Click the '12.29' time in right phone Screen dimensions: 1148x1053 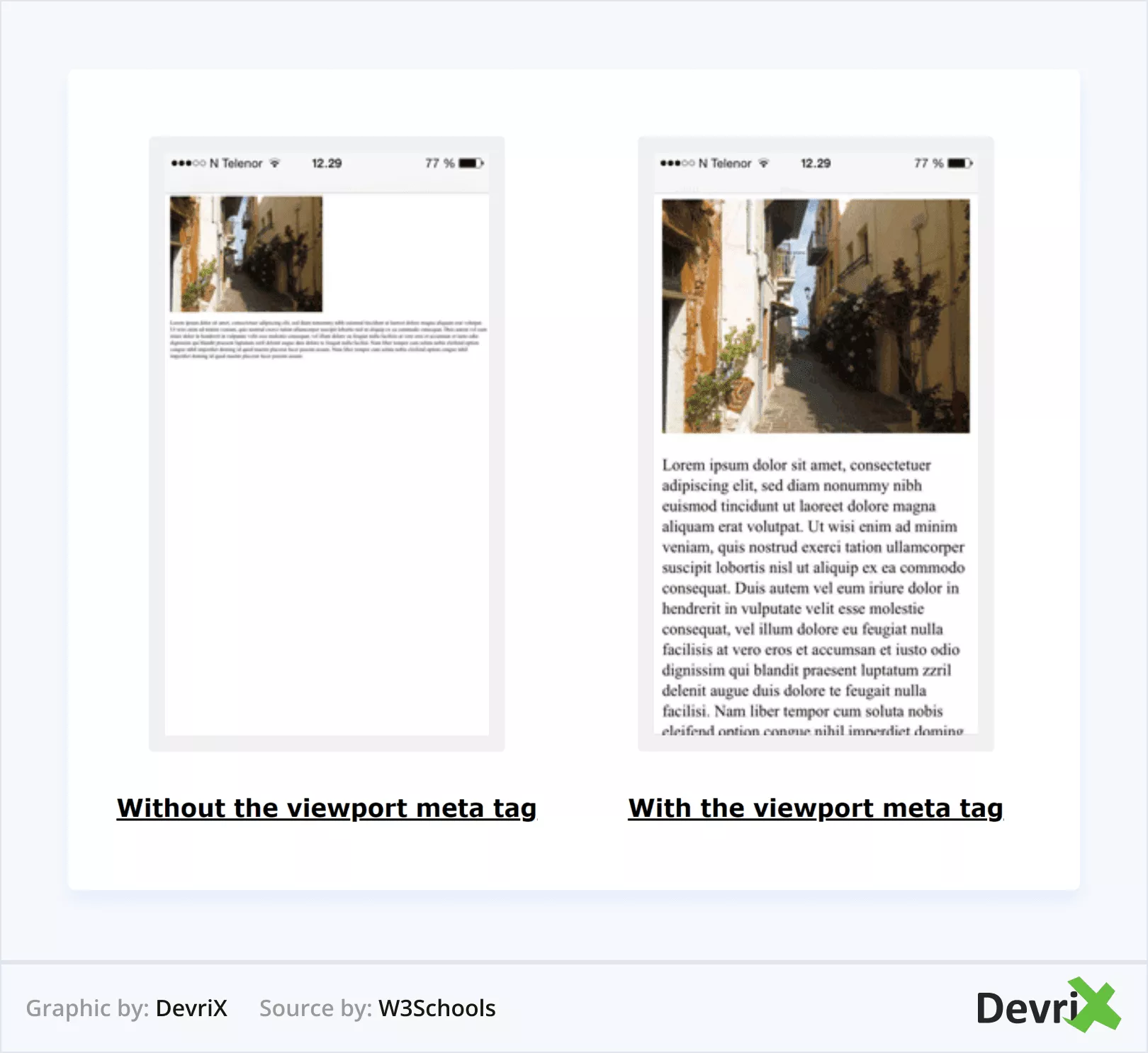816,163
